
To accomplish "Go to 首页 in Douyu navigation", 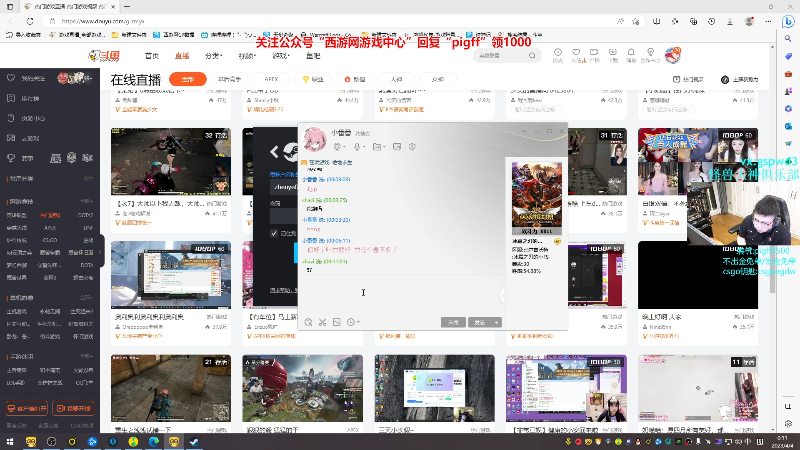I will point(152,56).
